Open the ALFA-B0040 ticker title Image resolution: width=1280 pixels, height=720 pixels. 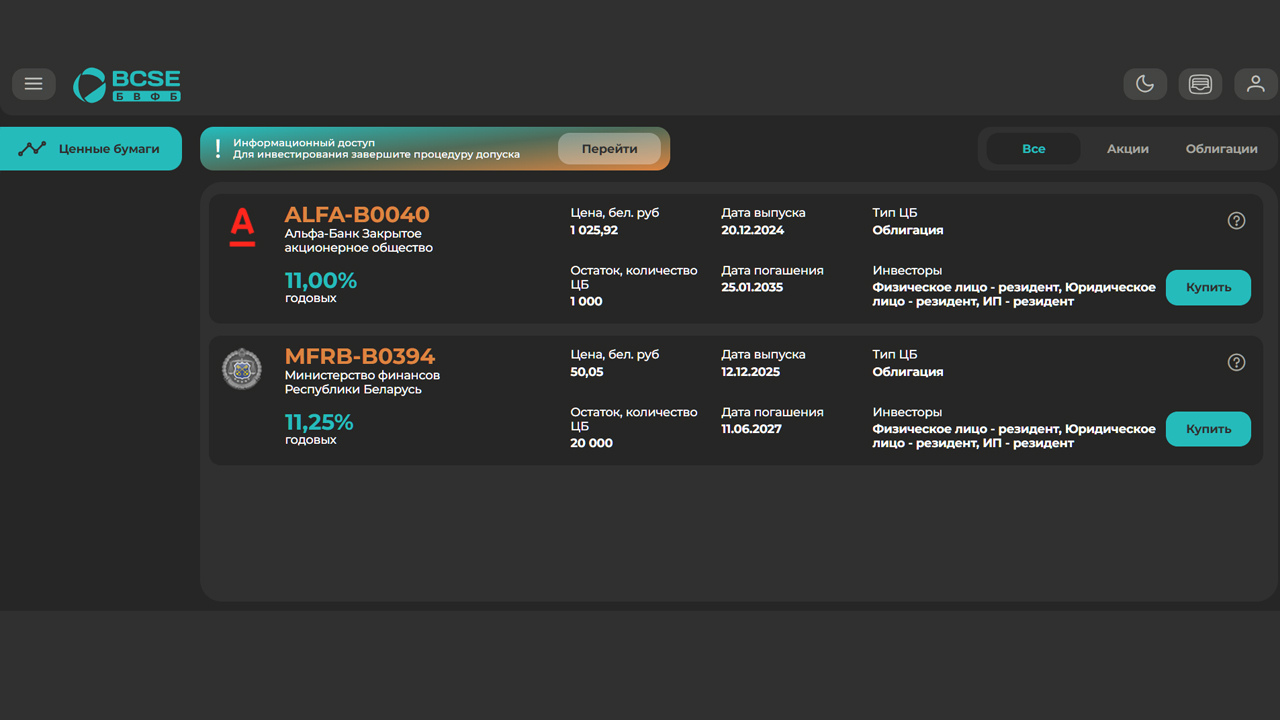click(x=357, y=215)
